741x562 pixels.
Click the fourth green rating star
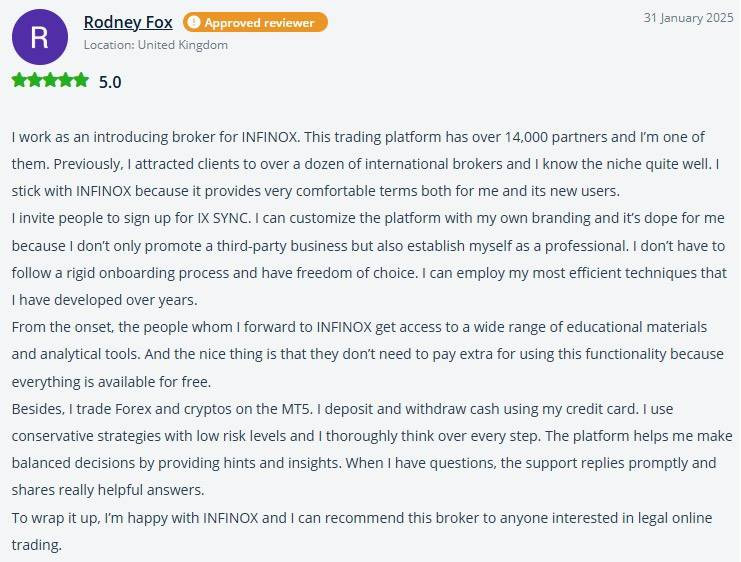coord(66,81)
